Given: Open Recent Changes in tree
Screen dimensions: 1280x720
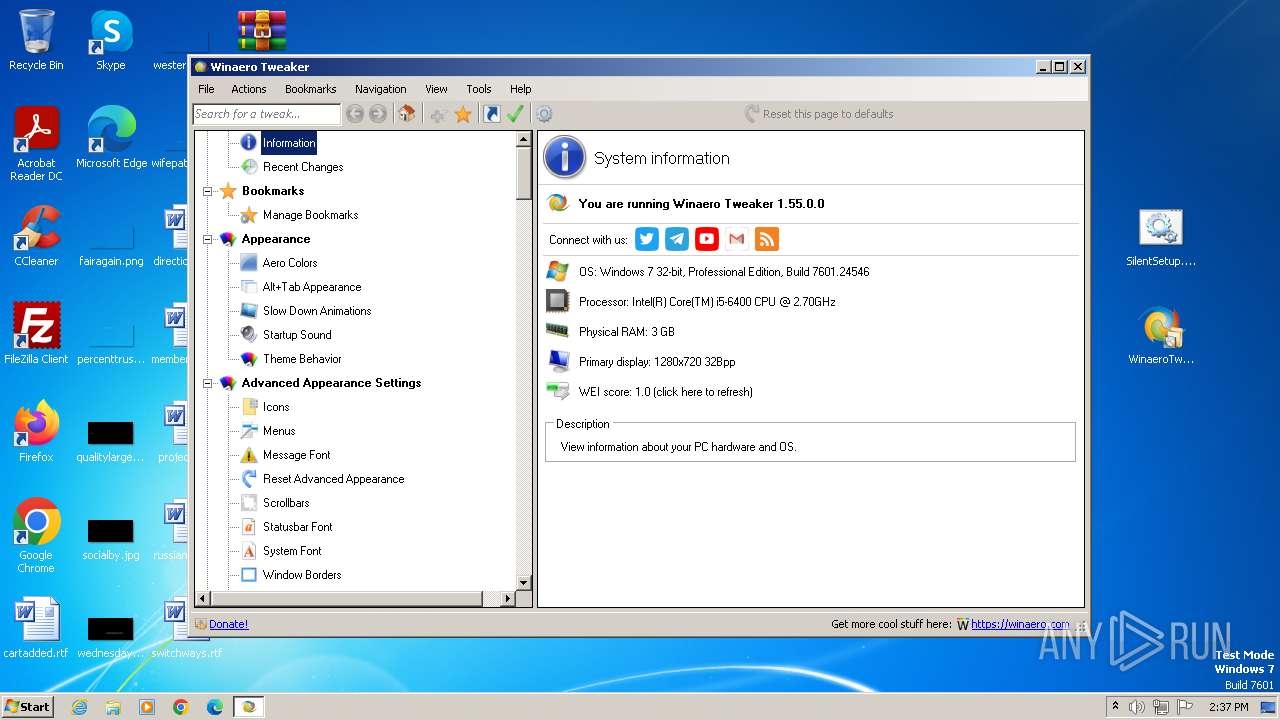Looking at the screenshot, I should pos(303,167).
